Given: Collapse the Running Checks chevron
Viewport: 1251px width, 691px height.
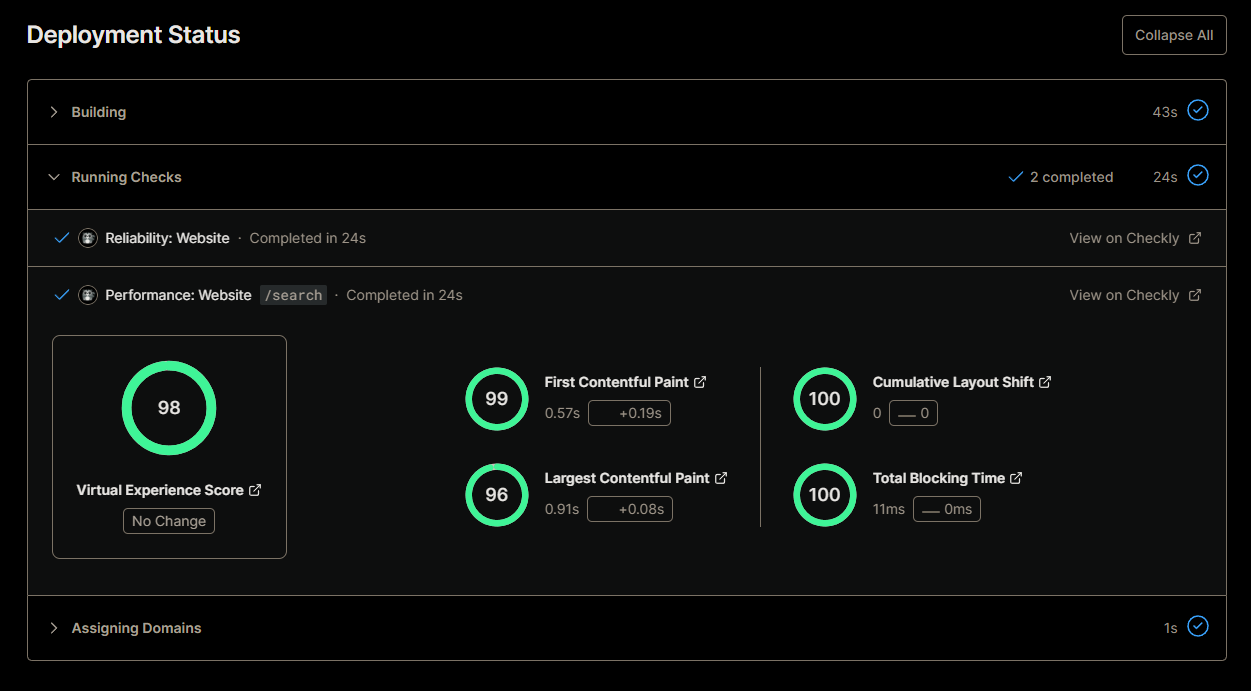Looking at the screenshot, I should tap(54, 177).
